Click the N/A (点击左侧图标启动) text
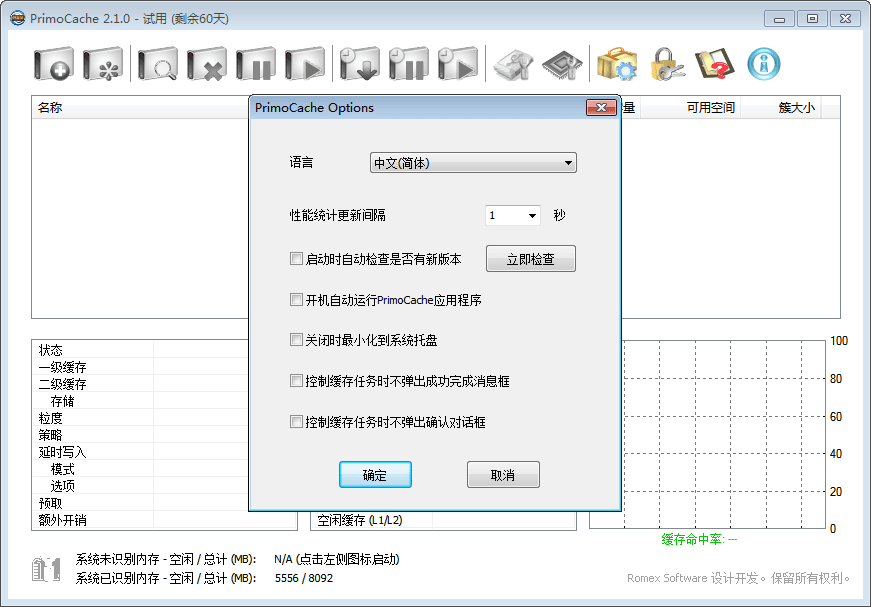This screenshot has width=871, height=607. [337, 559]
